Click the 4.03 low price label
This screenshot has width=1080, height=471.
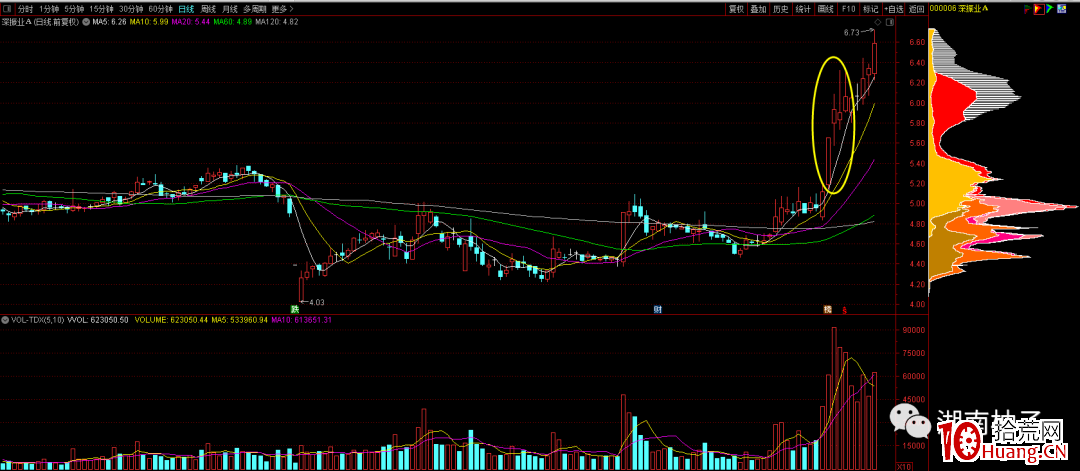click(x=316, y=302)
